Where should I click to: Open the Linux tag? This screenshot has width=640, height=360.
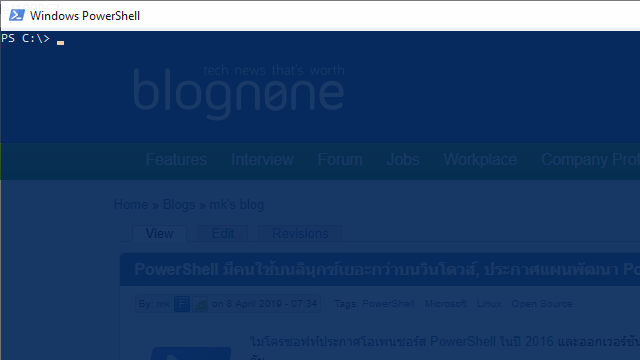[489, 304]
